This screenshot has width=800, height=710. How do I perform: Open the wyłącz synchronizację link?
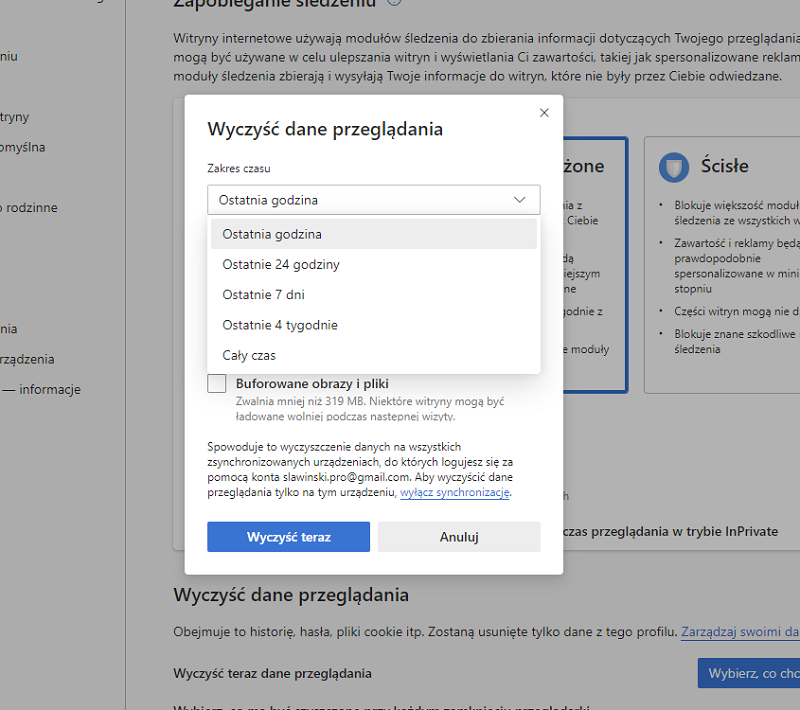pyautogui.click(x=455, y=493)
